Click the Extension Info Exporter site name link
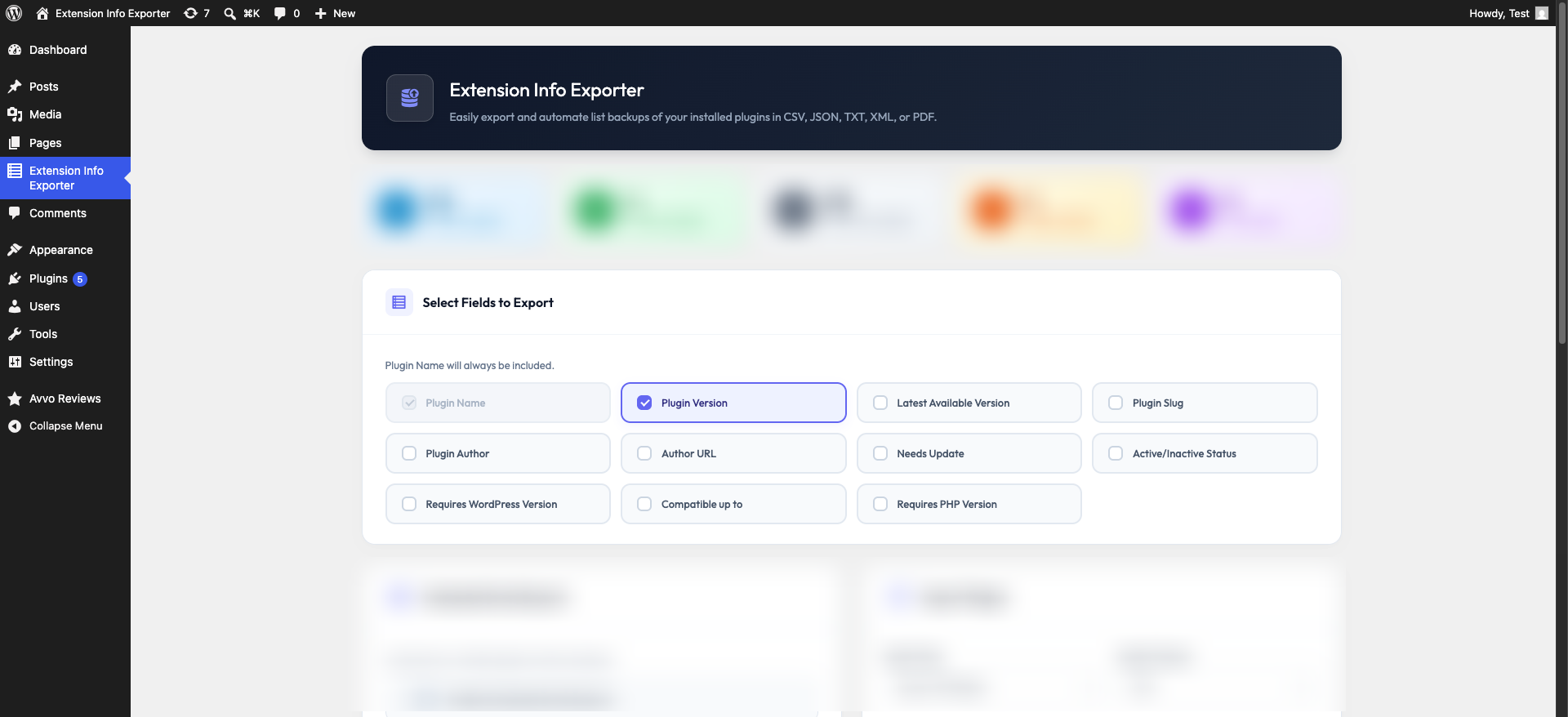This screenshot has height=717, width=1568. click(x=113, y=13)
